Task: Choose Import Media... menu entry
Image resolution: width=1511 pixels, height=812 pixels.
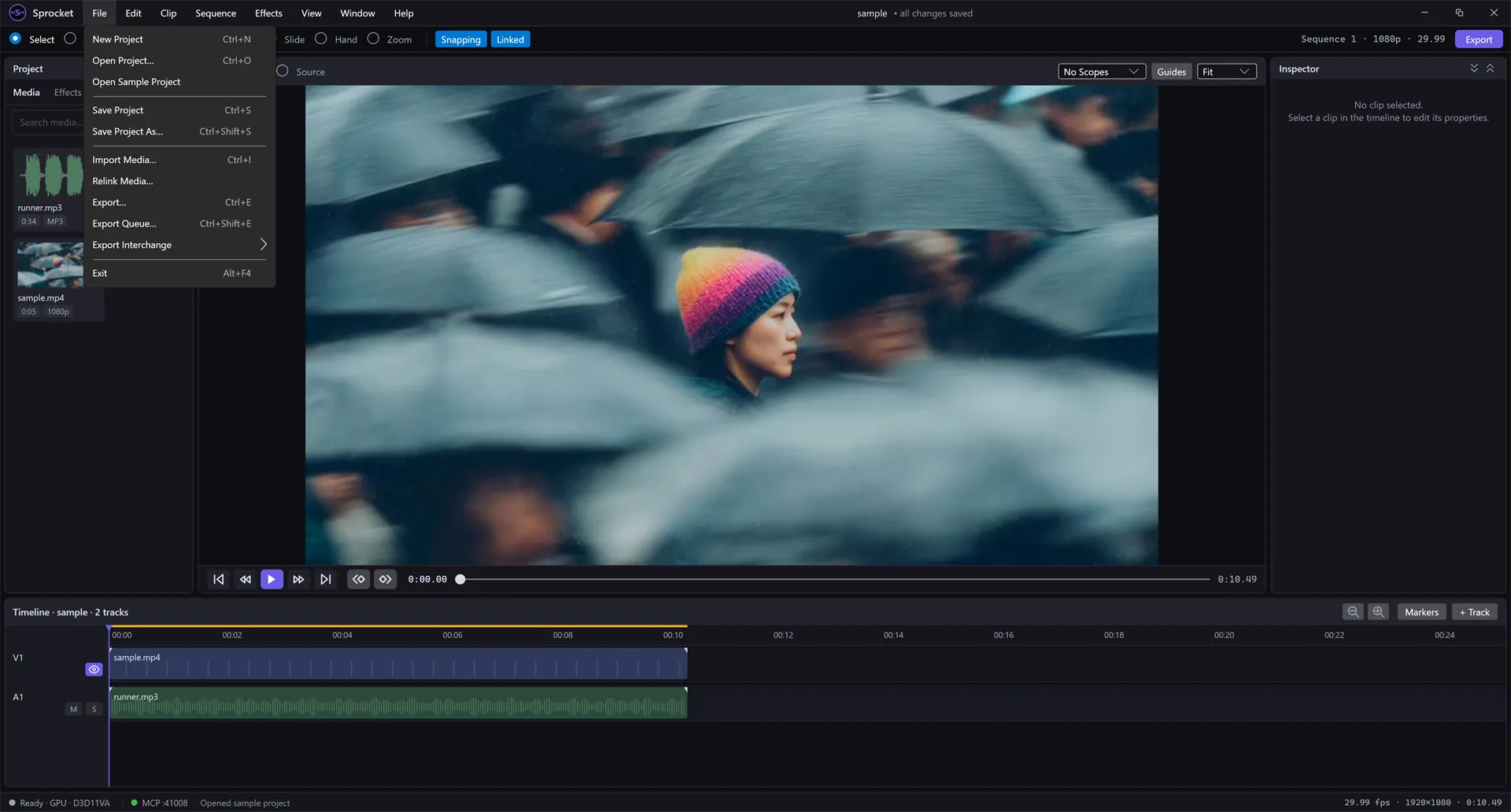Action: 179,160
